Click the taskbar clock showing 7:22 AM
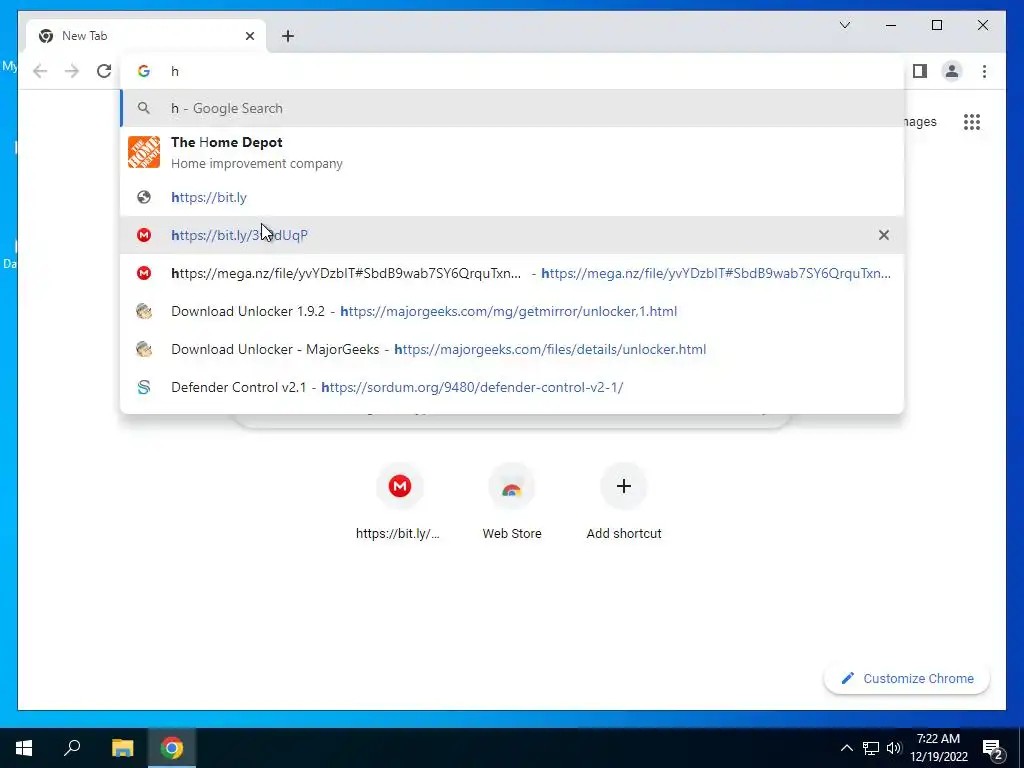 938,748
